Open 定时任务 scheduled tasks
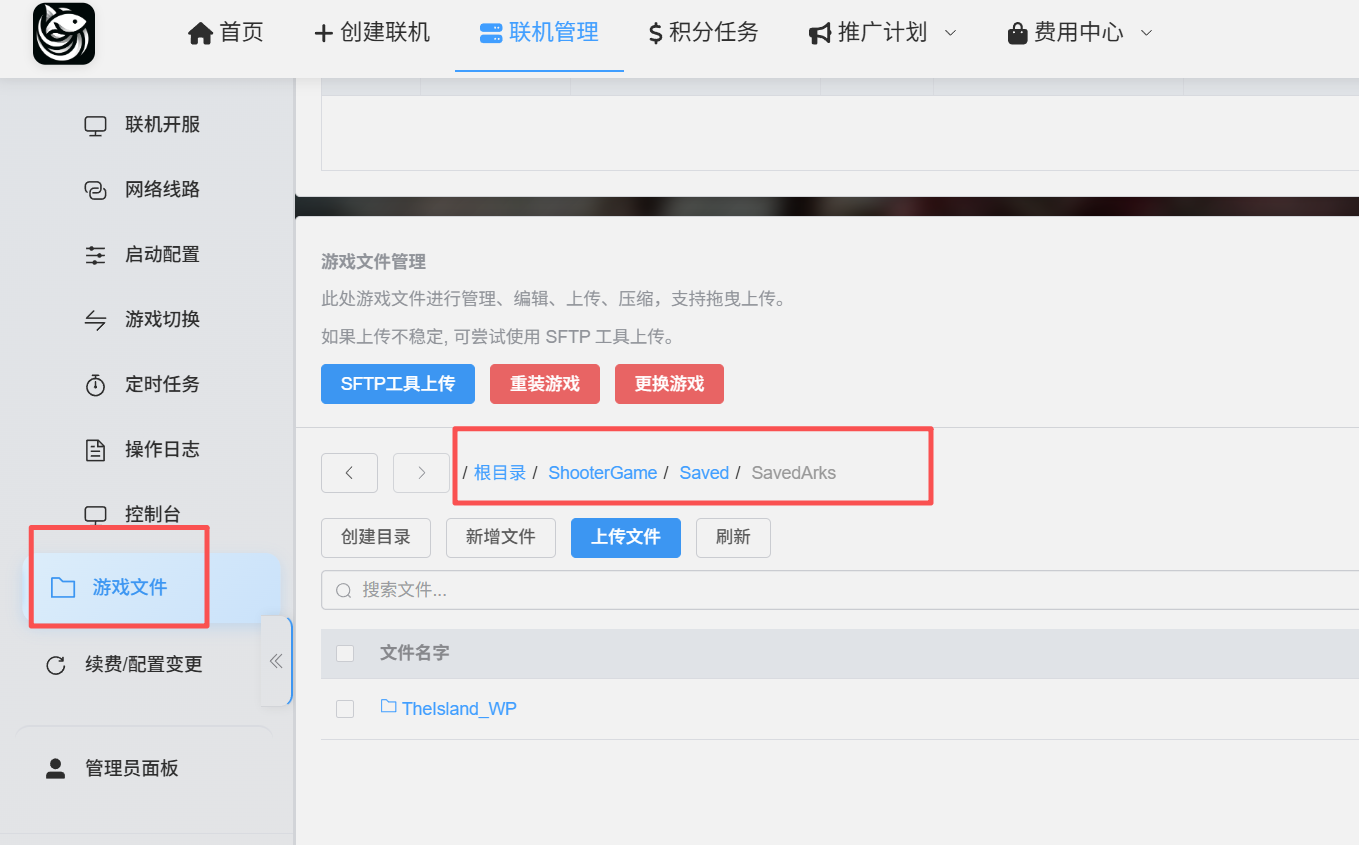This screenshot has width=1359, height=845. coord(162,384)
